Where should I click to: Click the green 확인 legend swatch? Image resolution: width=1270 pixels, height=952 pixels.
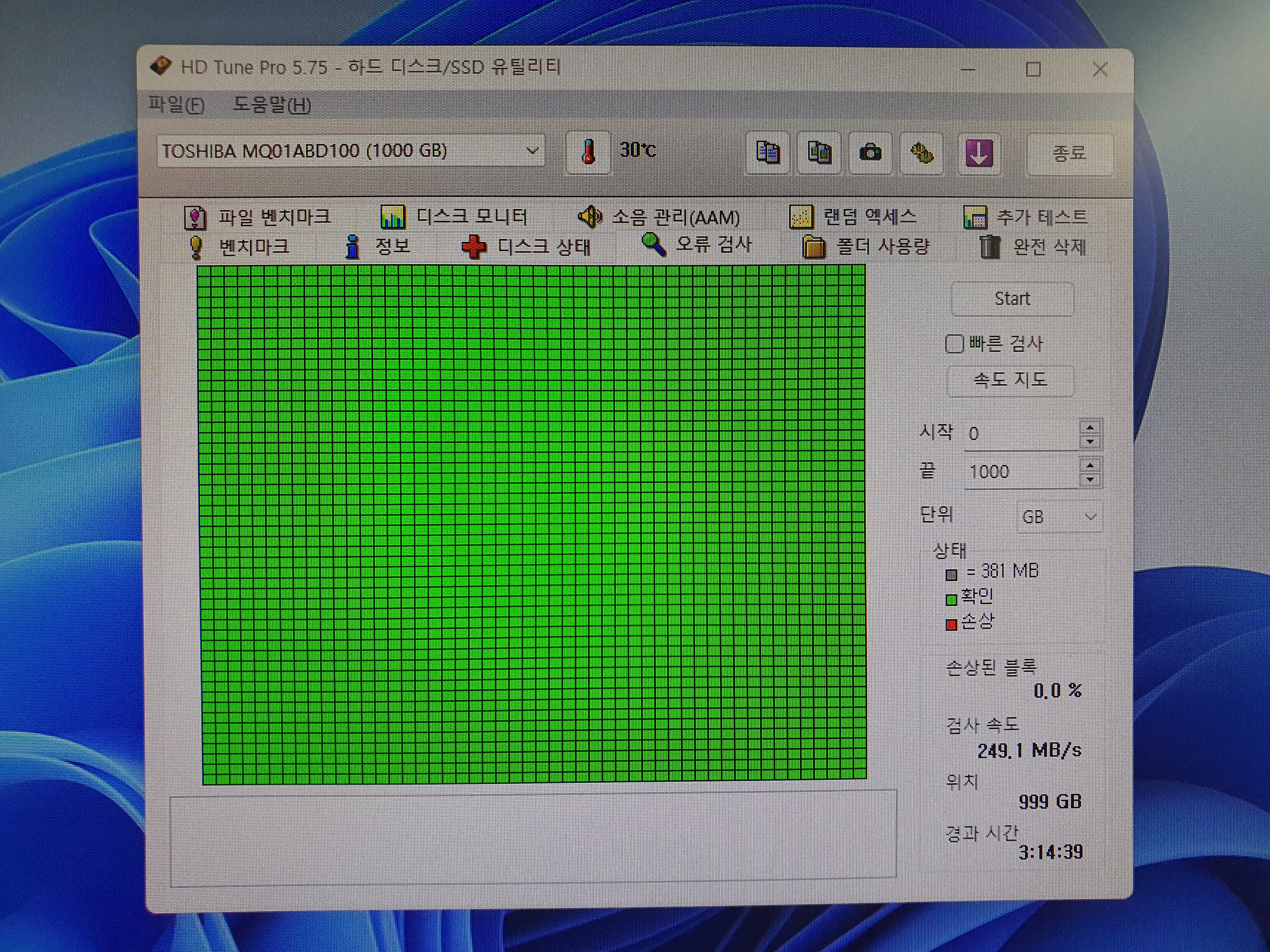coord(951,600)
